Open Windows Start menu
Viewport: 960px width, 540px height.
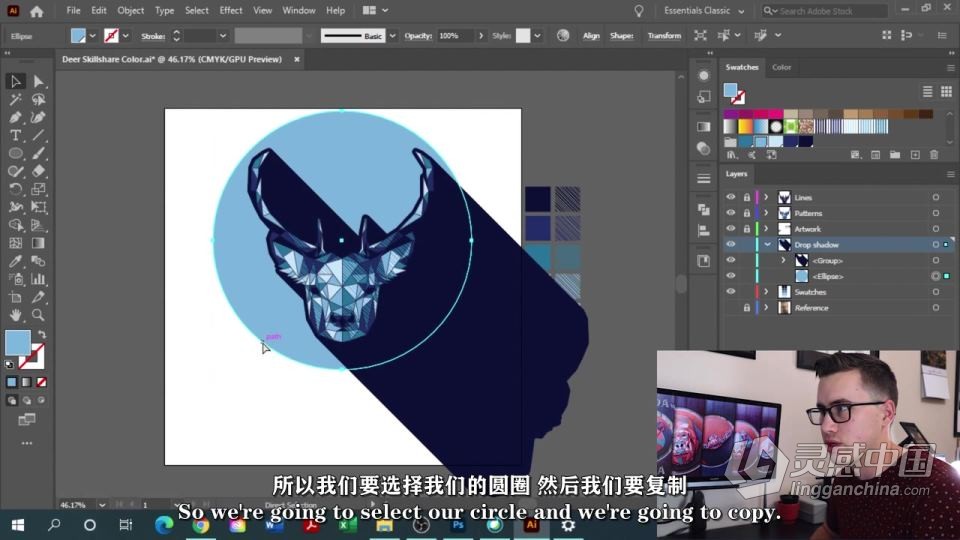(x=18, y=525)
